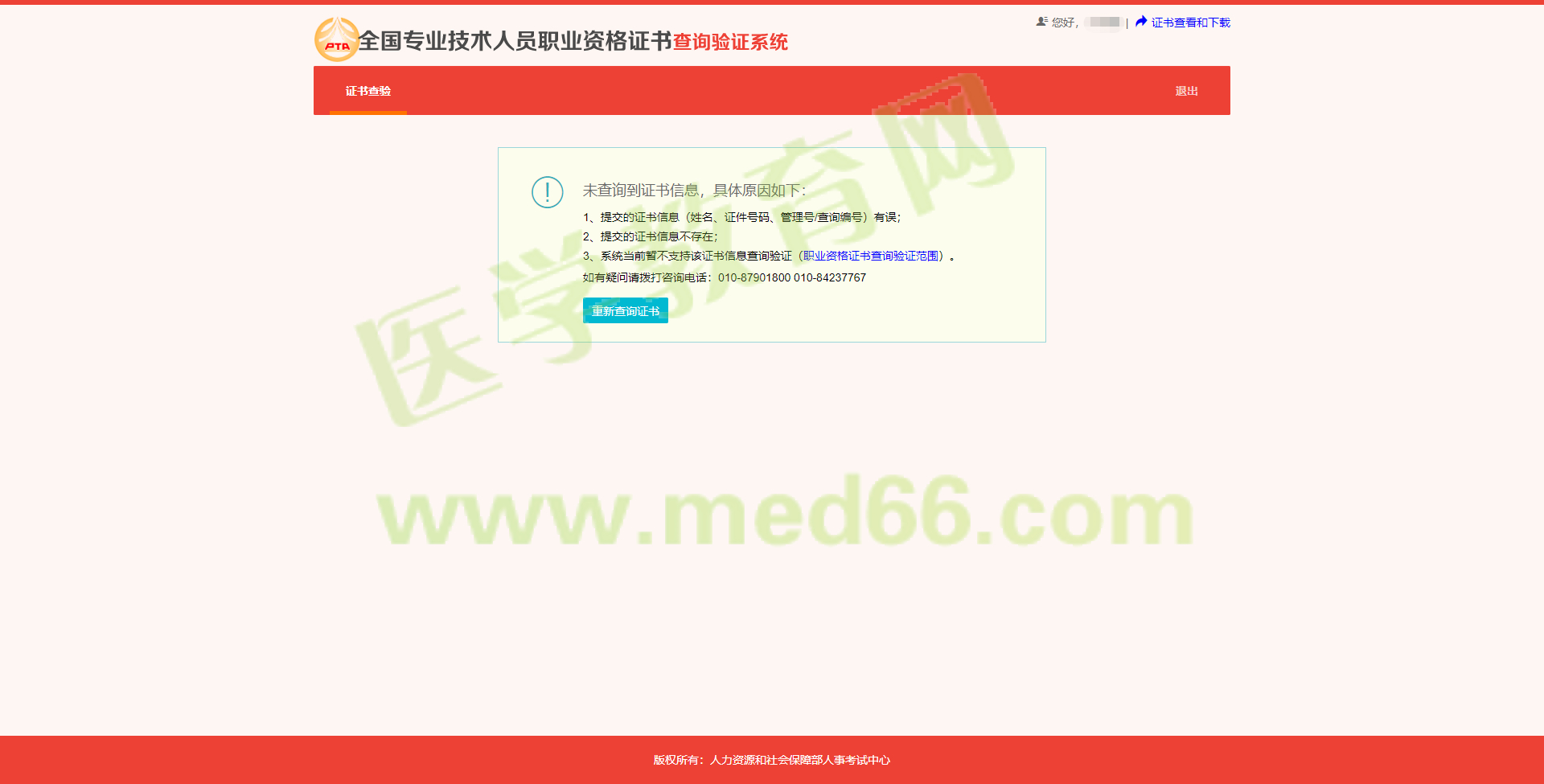Open the 退出 menu item
Viewport: 1544px width, 784px height.
(x=1186, y=91)
